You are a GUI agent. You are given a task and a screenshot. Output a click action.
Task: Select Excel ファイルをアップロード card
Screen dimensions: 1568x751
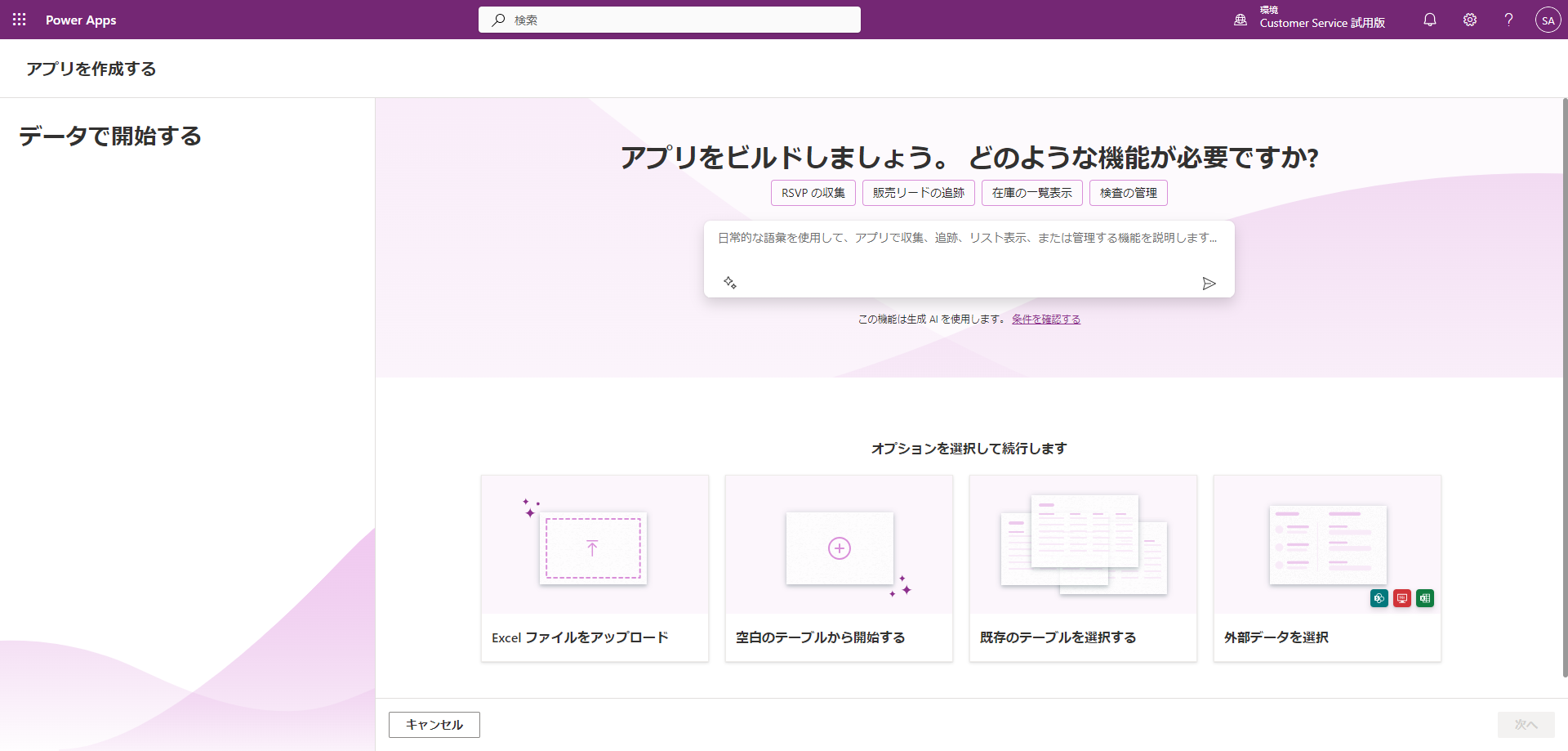(x=595, y=568)
